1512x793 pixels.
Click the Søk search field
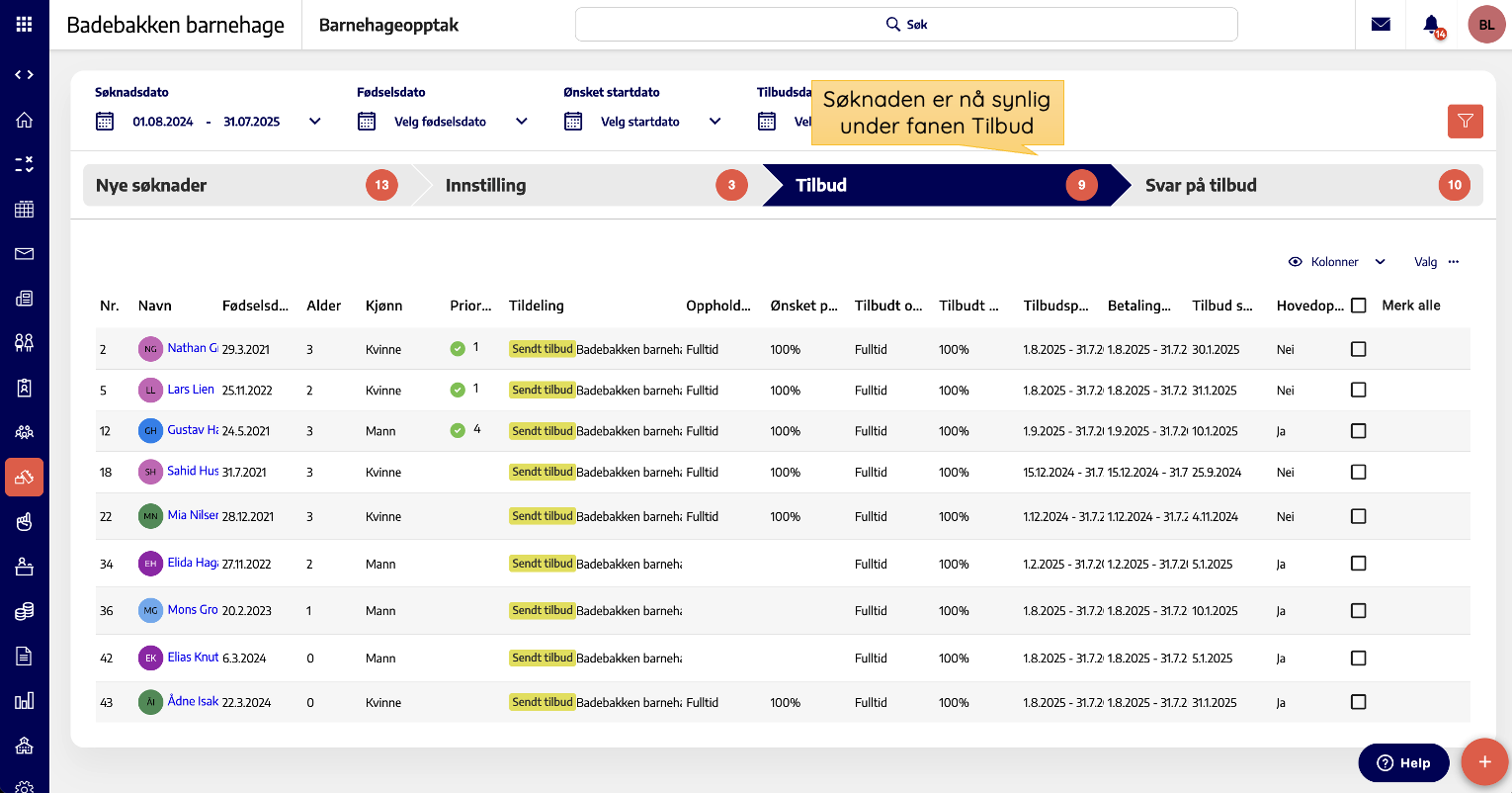(x=906, y=25)
